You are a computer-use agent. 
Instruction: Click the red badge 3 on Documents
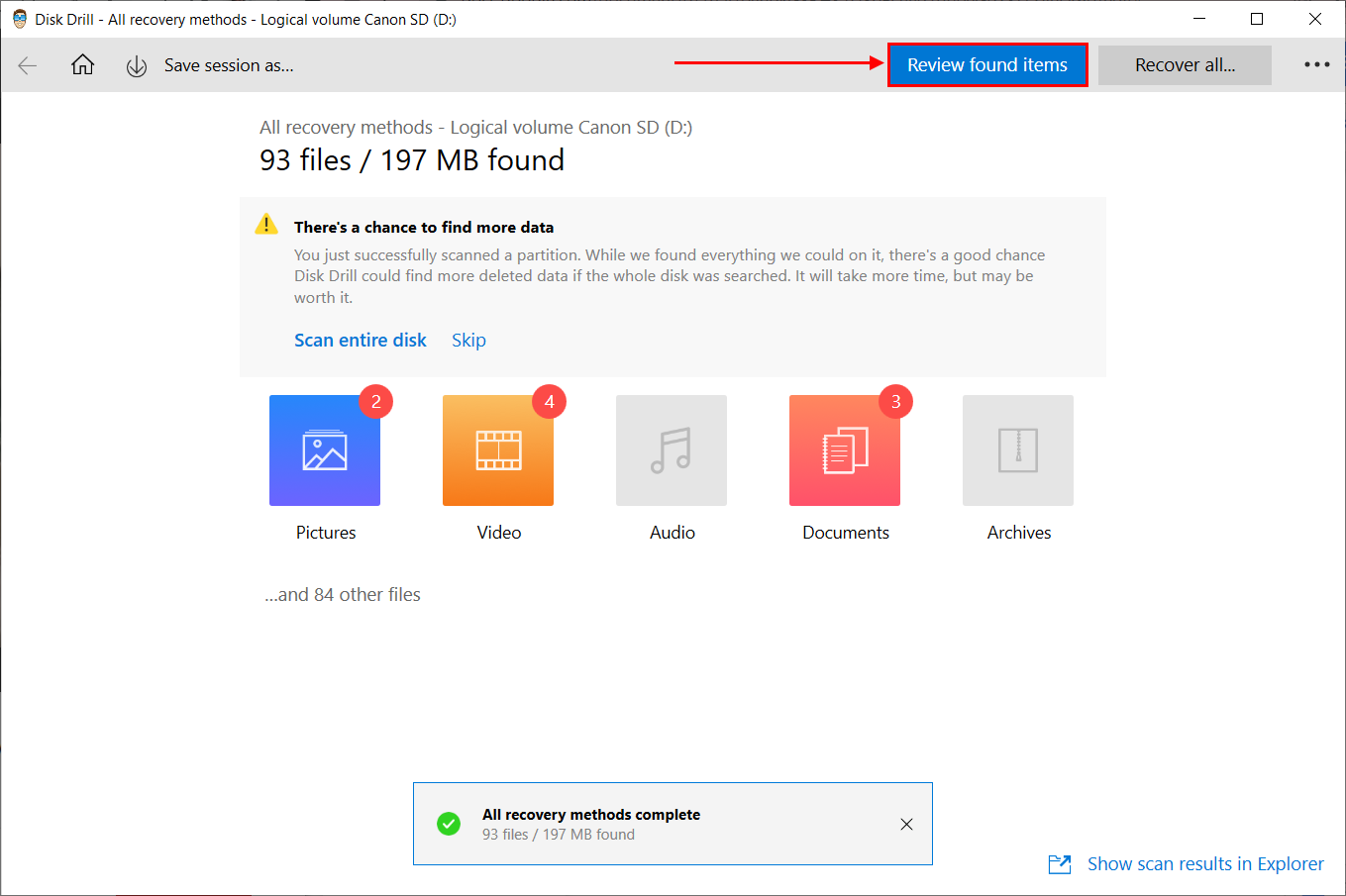point(896,402)
